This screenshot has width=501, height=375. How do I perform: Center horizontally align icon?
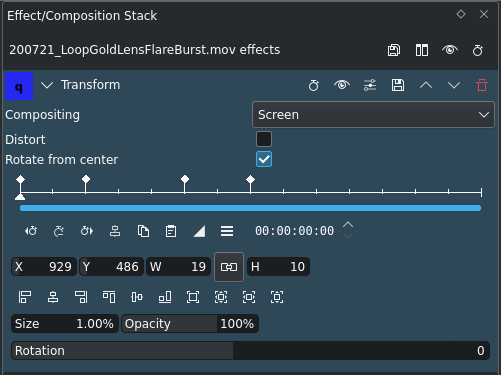click(x=53, y=297)
